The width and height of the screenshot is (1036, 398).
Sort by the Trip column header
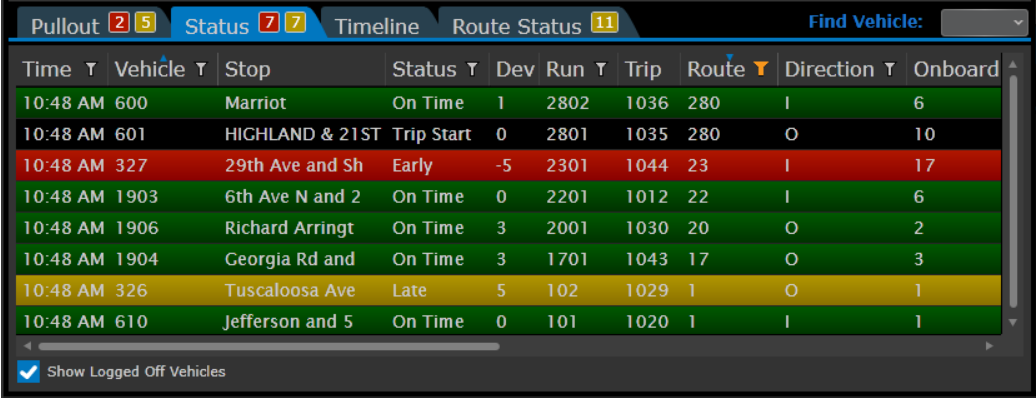643,69
